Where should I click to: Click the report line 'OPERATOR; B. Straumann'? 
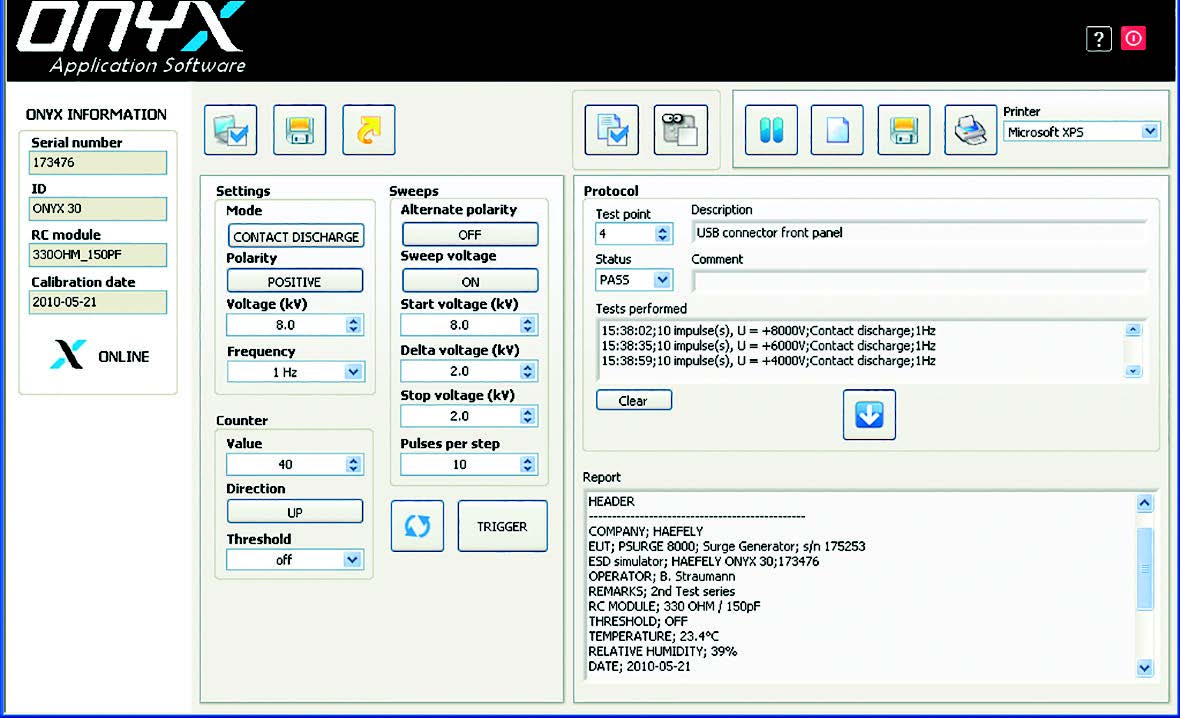click(x=662, y=577)
